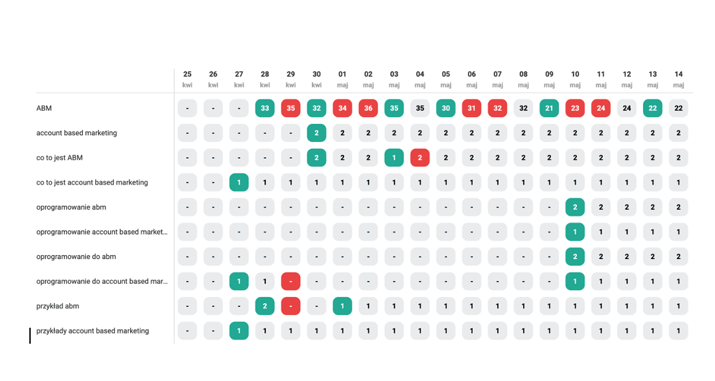Image resolution: width=715 pixels, height=381 pixels.
Task: Open the 'account based marketing' keyword row
Action: 77,133
